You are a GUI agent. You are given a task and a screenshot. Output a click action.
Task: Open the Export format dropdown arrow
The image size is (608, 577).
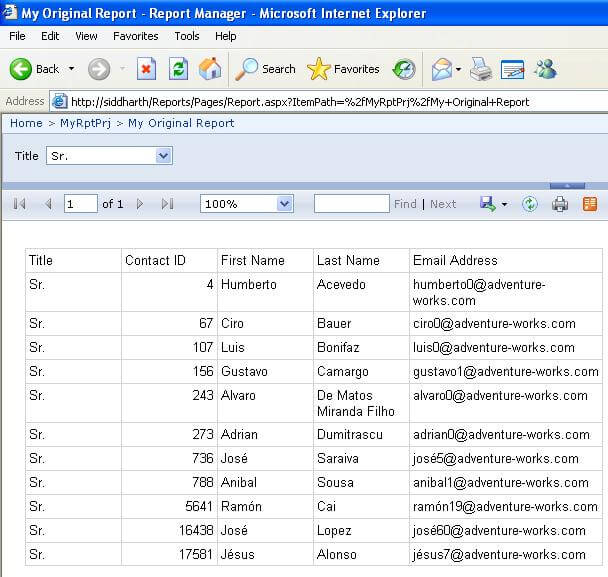tap(504, 204)
